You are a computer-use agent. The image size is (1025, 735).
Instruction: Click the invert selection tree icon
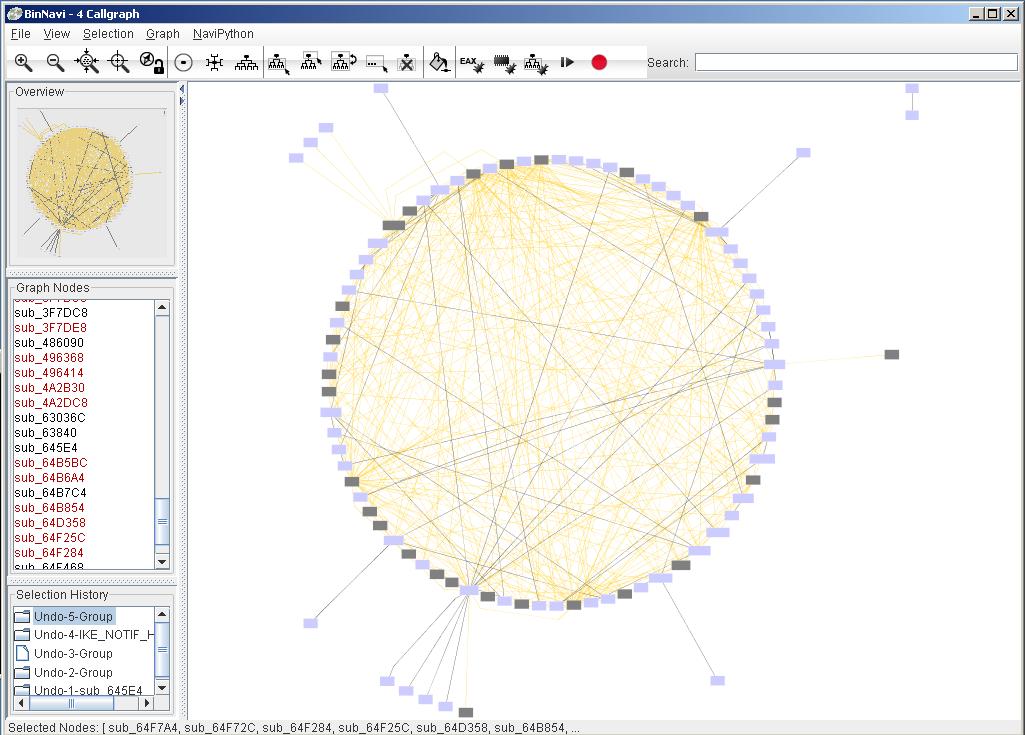click(343, 62)
